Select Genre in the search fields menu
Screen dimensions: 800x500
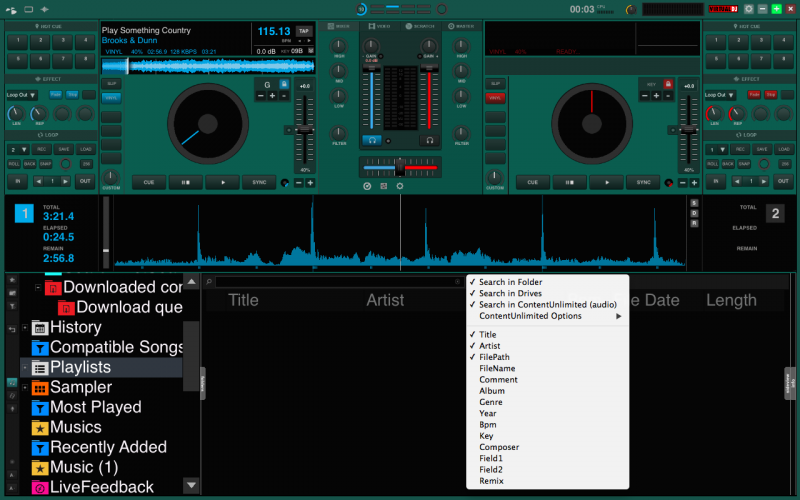point(490,402)
